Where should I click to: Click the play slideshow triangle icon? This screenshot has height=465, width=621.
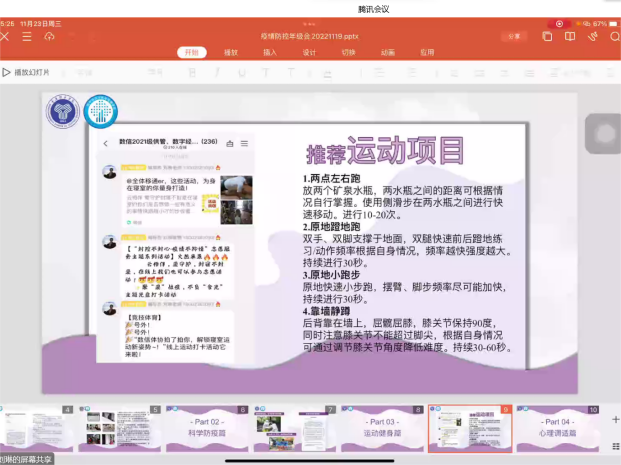(x=7, y=72)
